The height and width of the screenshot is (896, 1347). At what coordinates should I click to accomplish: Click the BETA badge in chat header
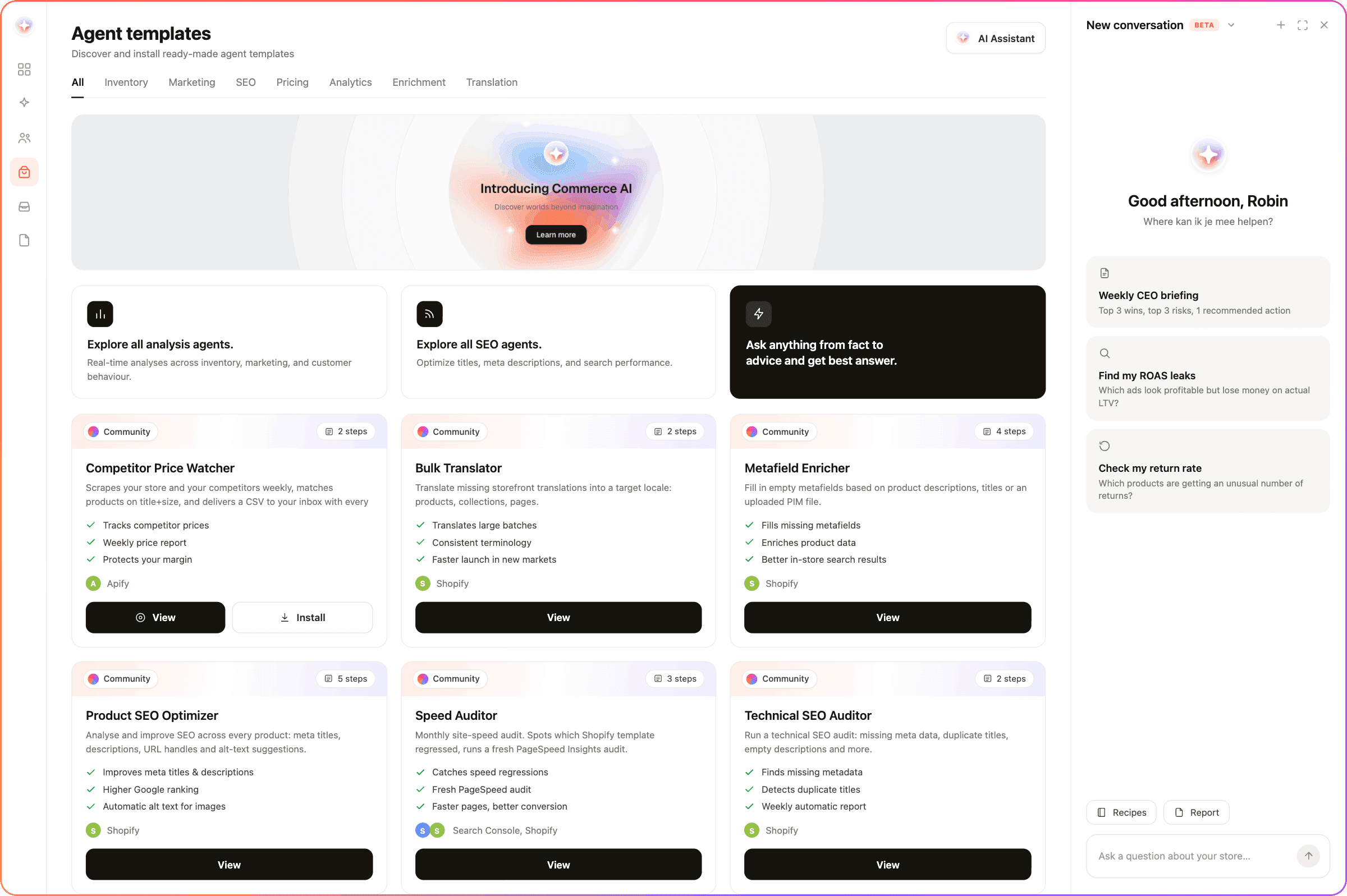point(1203,25)
